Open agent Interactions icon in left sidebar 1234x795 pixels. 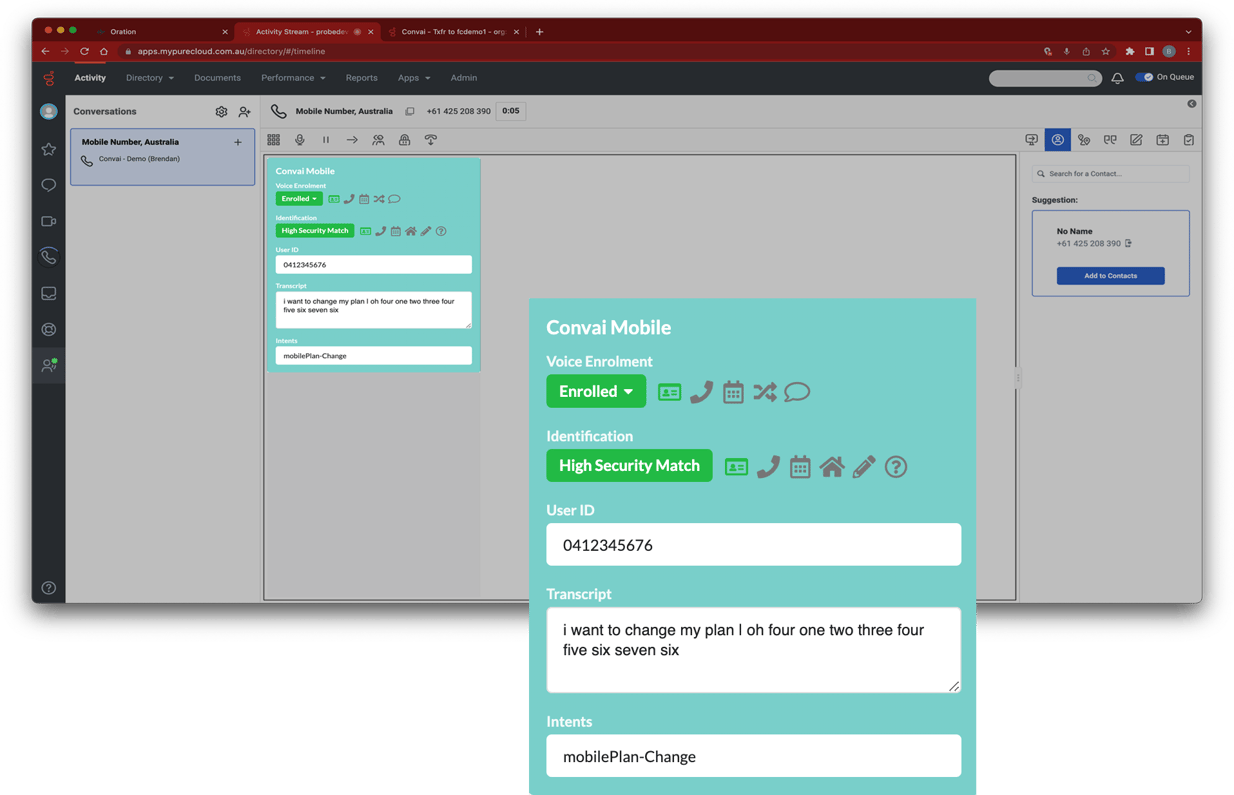(49, 366)
